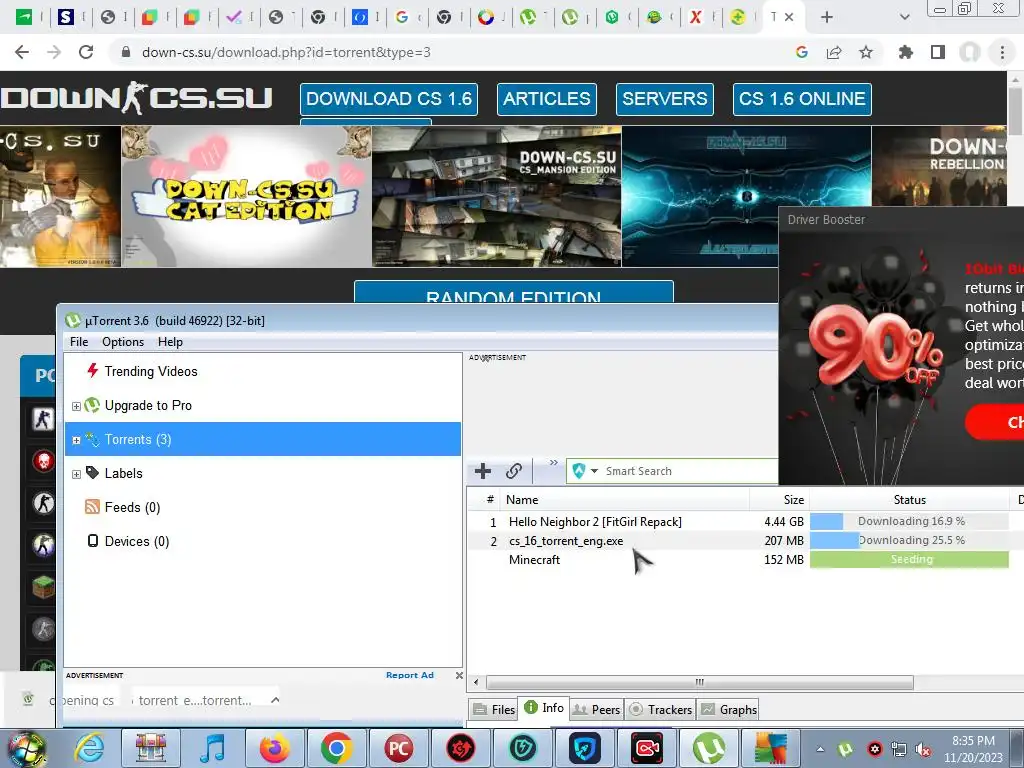Image resolution: width=1024 pixels, height=768 pixels.
Task: Expand the download item options chevron
Action: [x=276, y=700]
